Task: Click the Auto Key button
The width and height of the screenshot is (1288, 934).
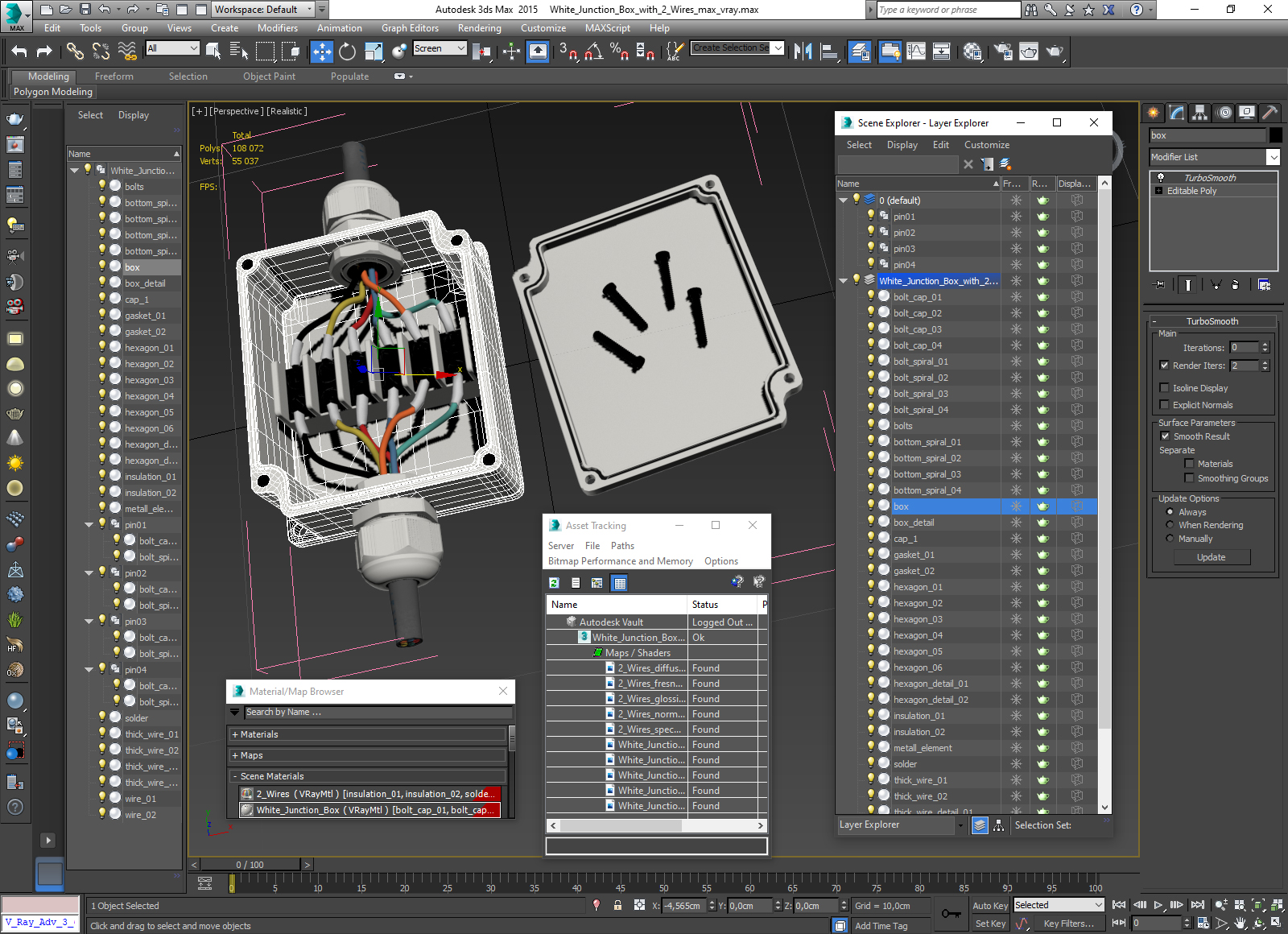Action: click(x=990, y=906)
